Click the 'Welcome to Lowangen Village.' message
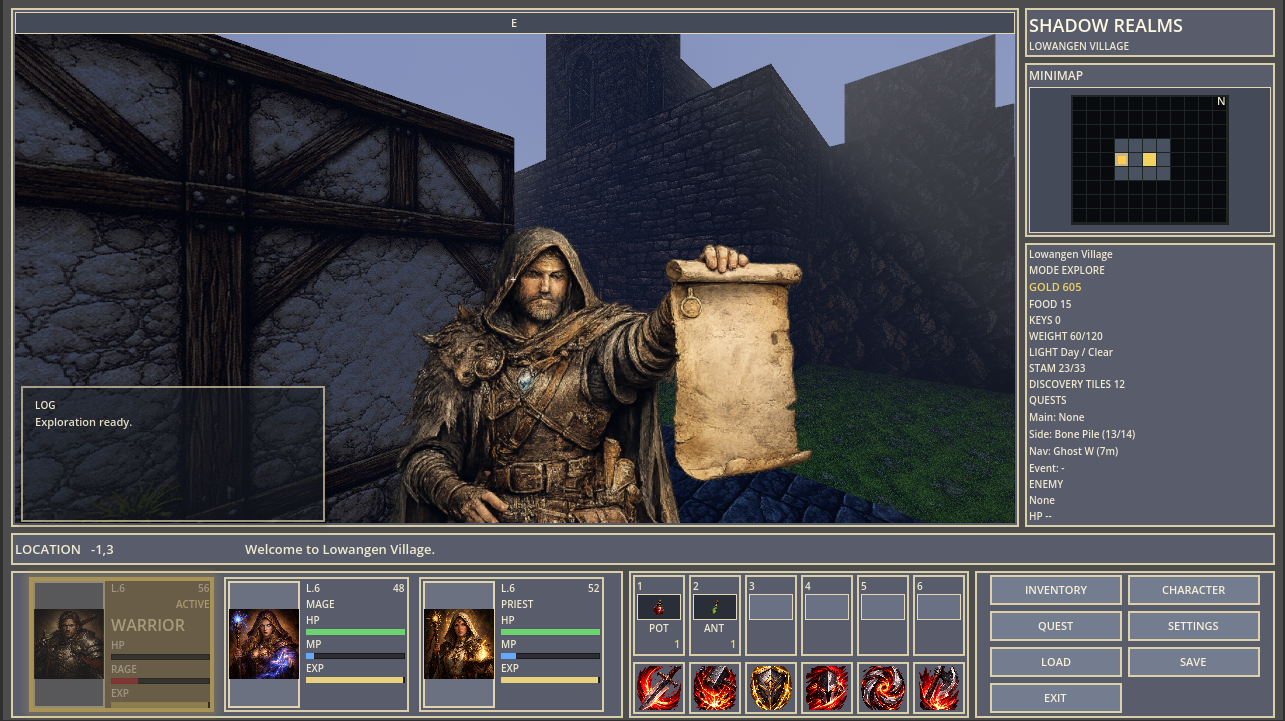 coord(340,549)
